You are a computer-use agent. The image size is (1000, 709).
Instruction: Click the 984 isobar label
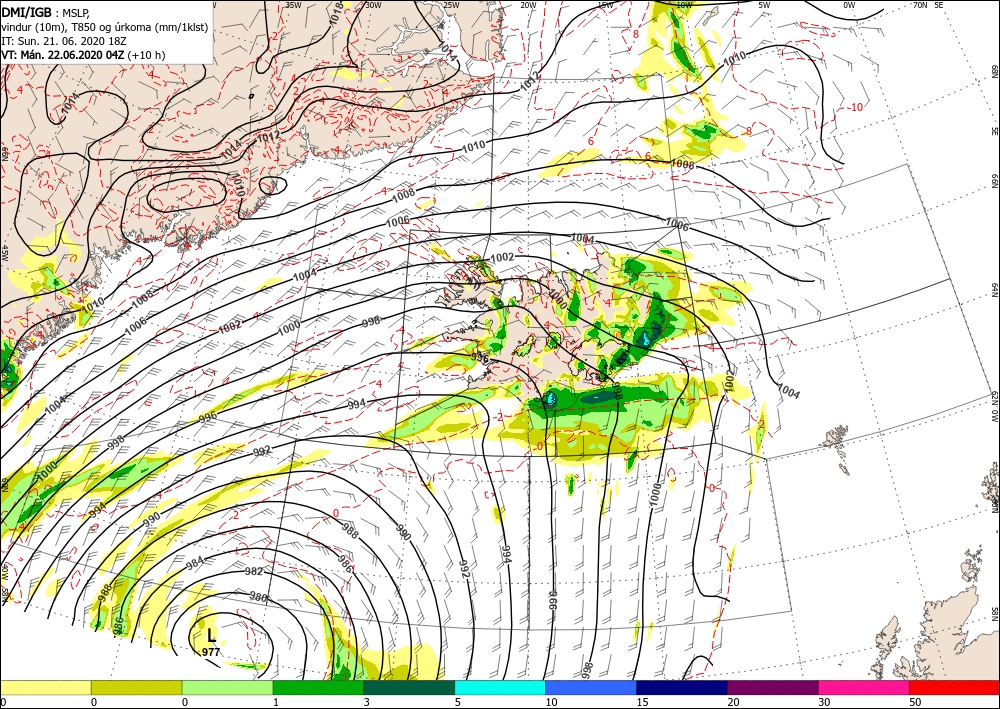[195, 562]
